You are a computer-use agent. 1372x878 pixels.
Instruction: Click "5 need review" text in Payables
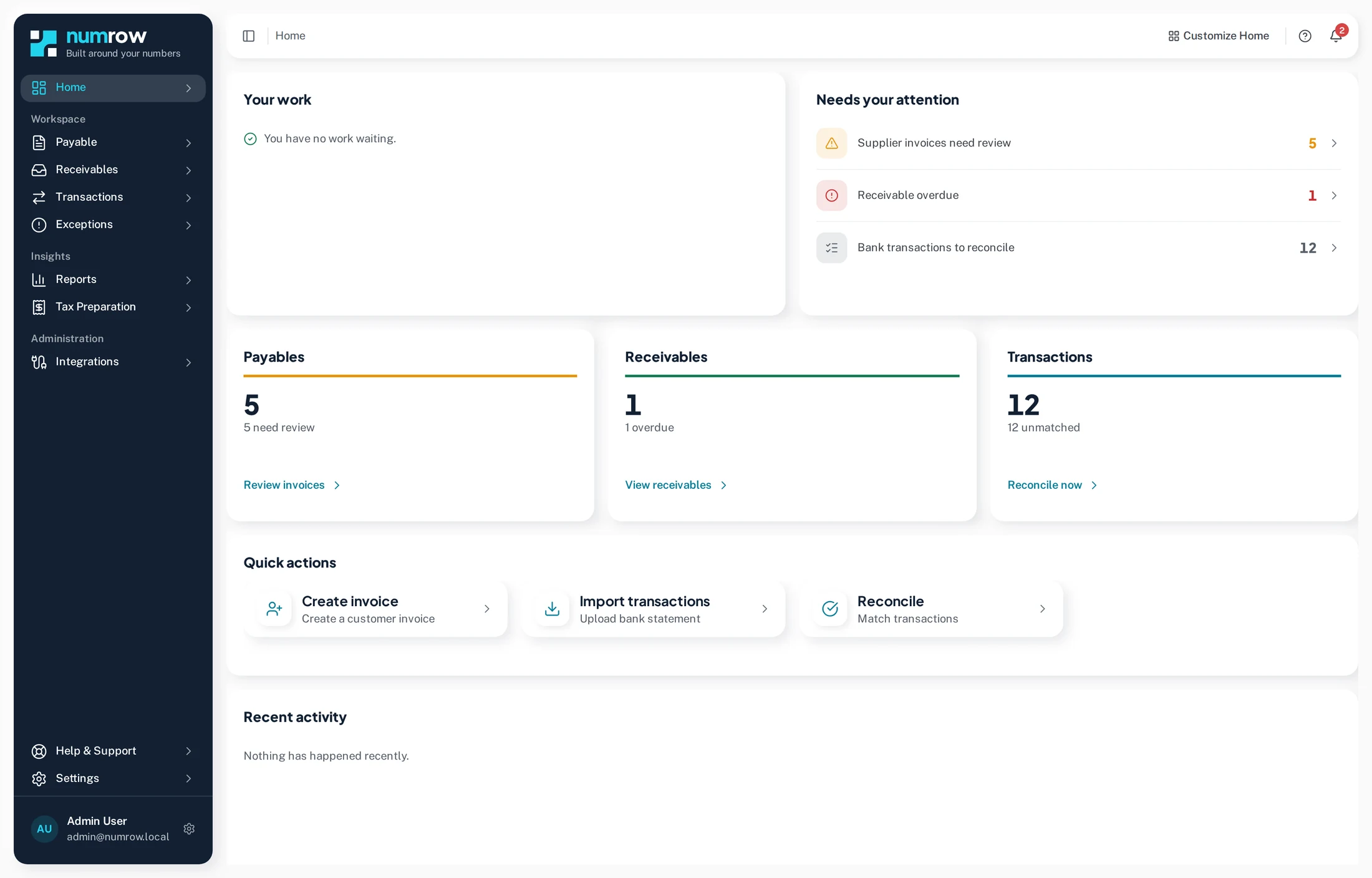(x=279, y=428)
